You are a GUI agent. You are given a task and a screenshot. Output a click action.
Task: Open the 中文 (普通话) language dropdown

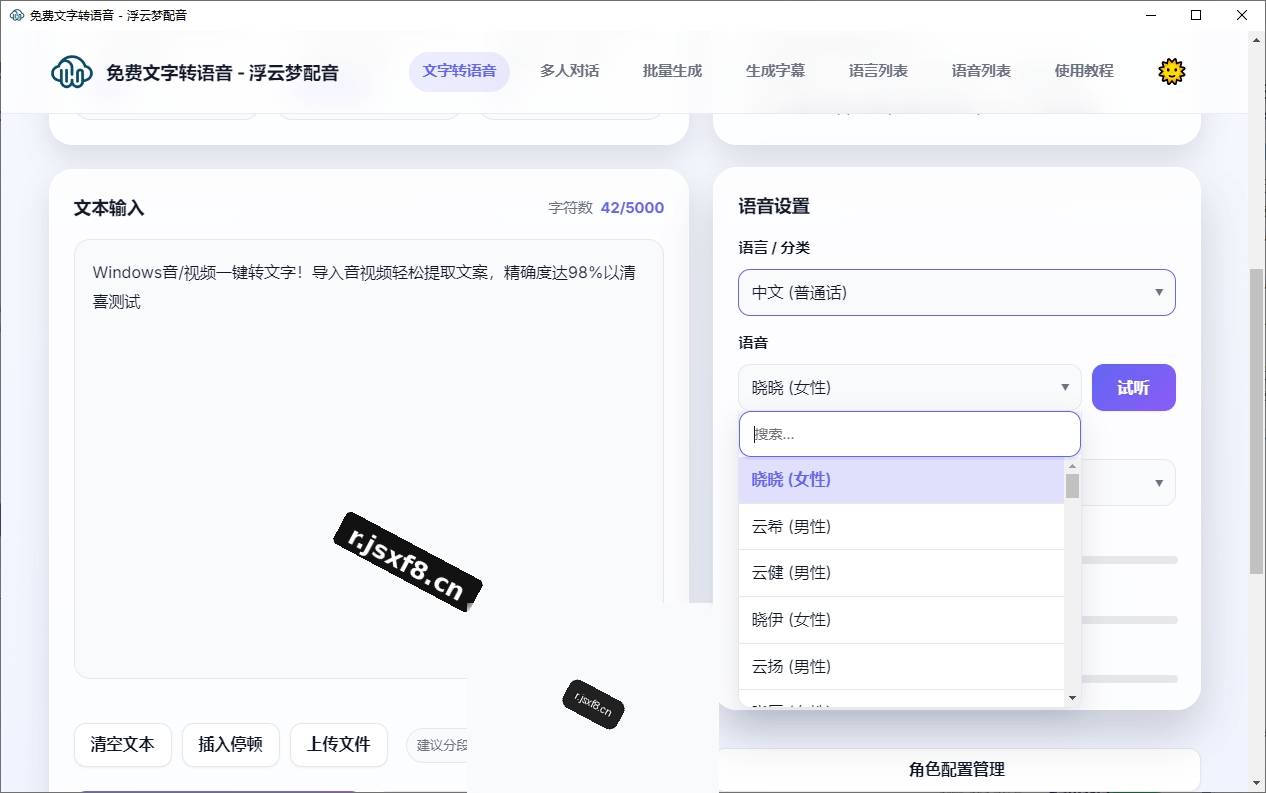(957, 292)
